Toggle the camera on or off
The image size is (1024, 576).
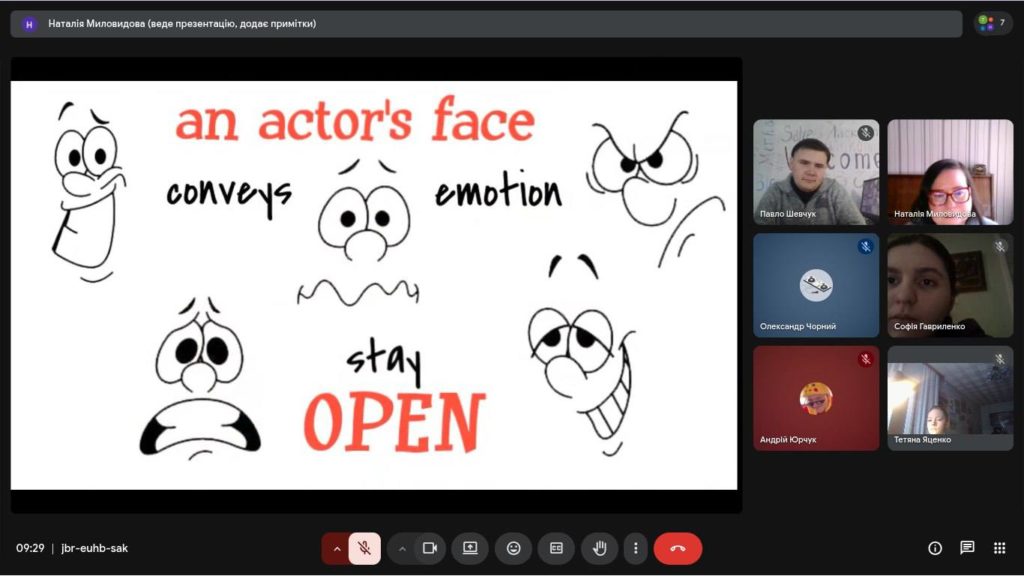pyautogui.click(x=430, y=548)
